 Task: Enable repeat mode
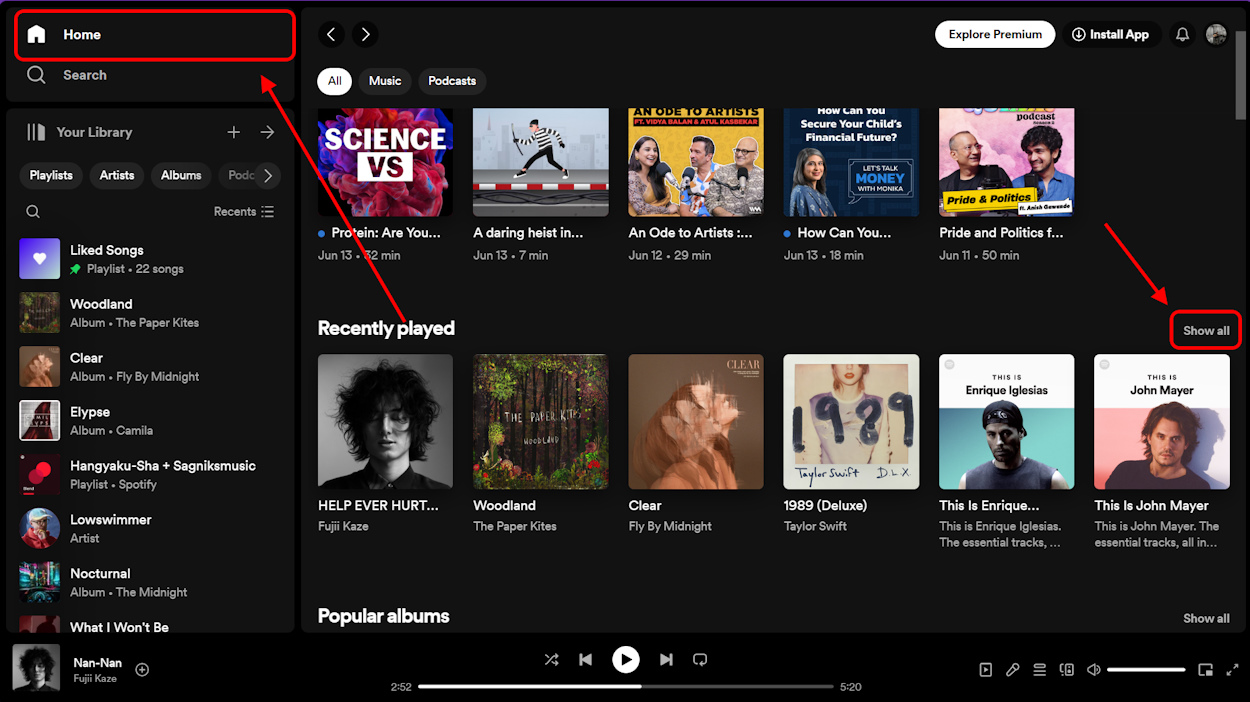[x=700, y=659]
